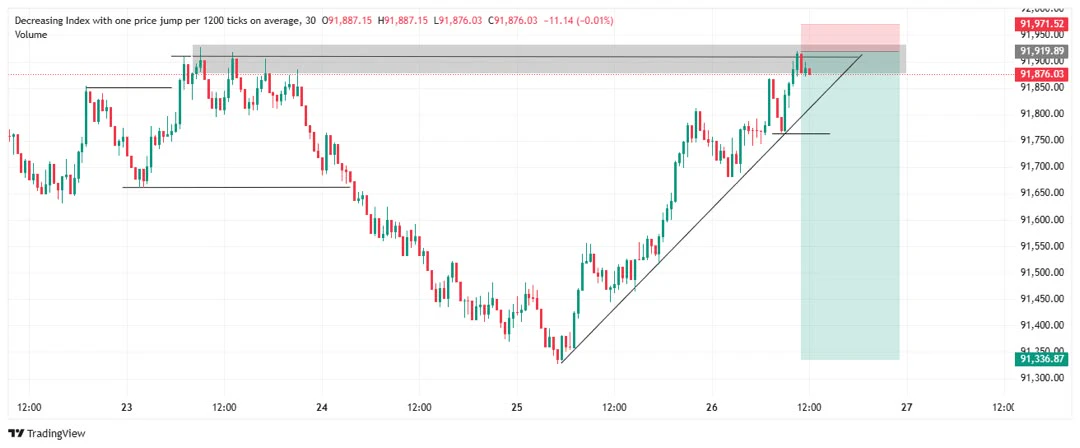Image resolution: width=1080 pixels, height=448 pixels.
Task: Click the TradingView logo
Action: (45, 434)
